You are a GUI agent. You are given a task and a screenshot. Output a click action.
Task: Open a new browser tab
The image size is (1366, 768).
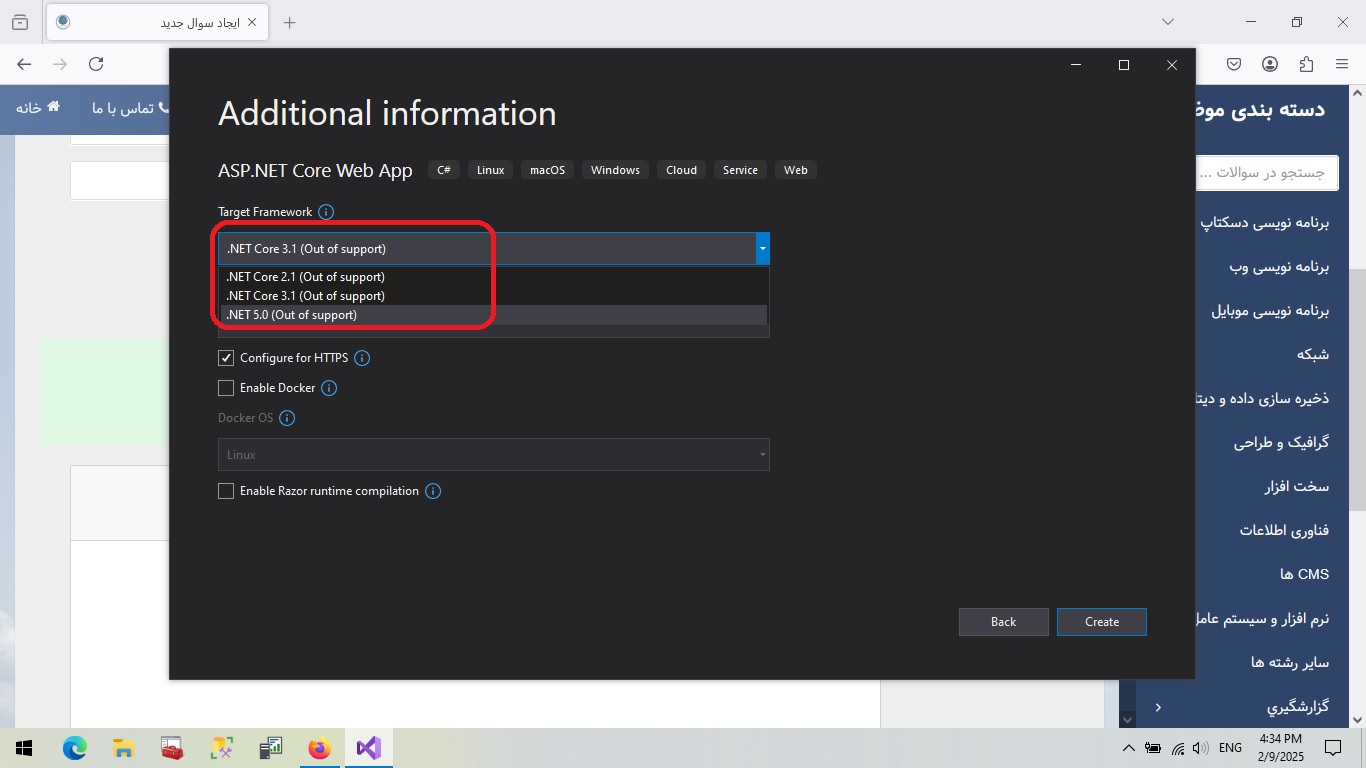[290, 22]
